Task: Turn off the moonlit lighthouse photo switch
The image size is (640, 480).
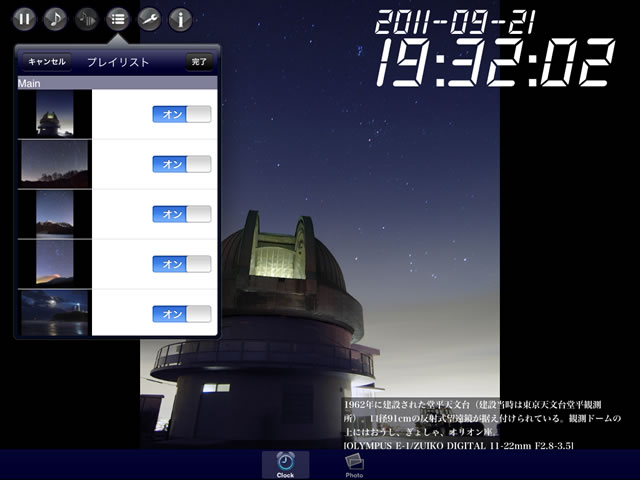Action: tap(182, 314)
